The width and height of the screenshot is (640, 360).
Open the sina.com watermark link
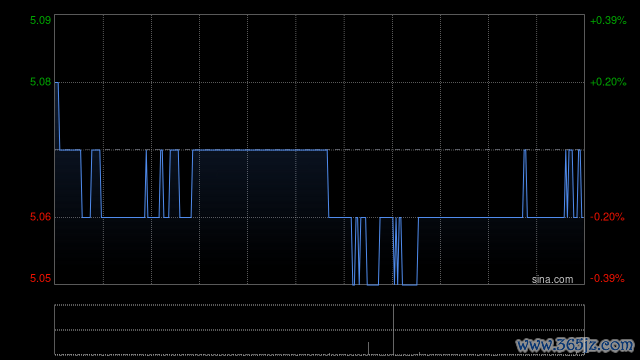(552, 280)
